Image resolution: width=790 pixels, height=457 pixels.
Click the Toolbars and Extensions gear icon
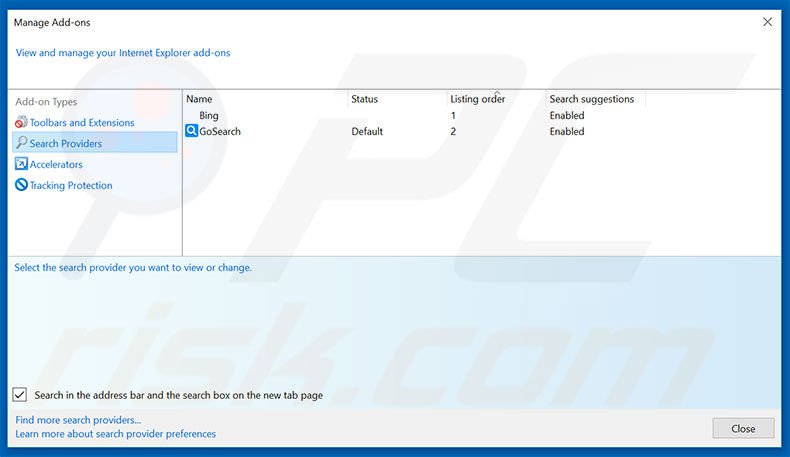tap(21, 122)
